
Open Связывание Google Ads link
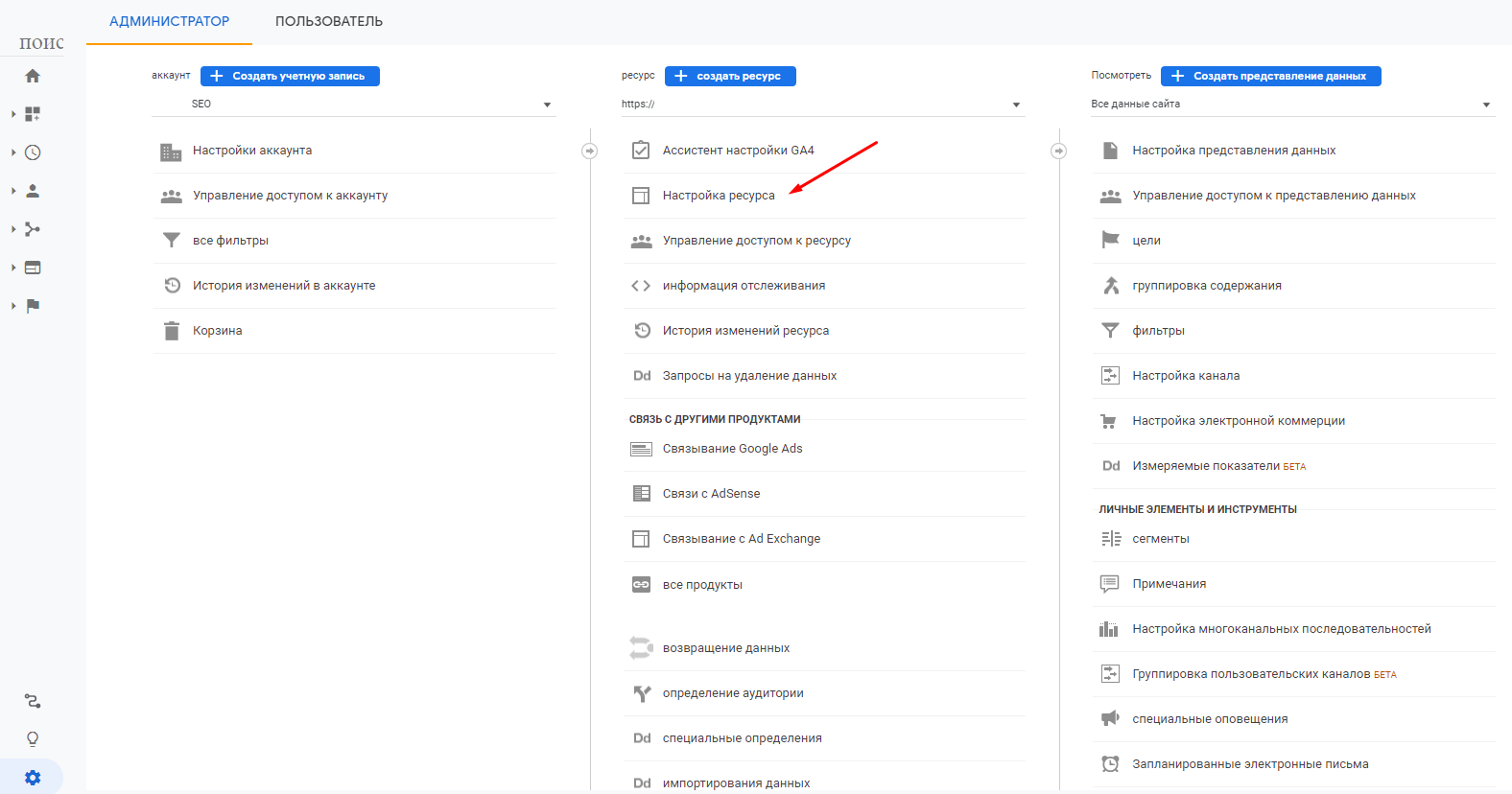(732, 449)
